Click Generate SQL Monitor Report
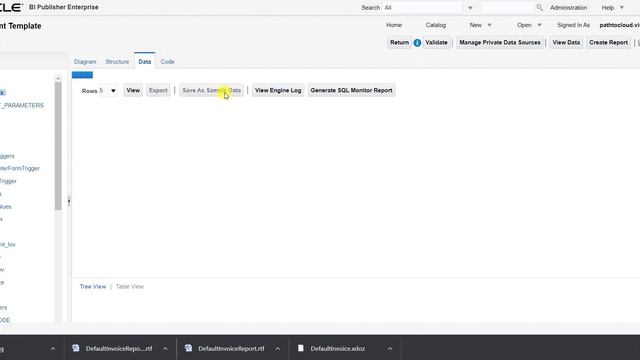Viewport: 640px width, 360px height. click(x=351, y=91)
